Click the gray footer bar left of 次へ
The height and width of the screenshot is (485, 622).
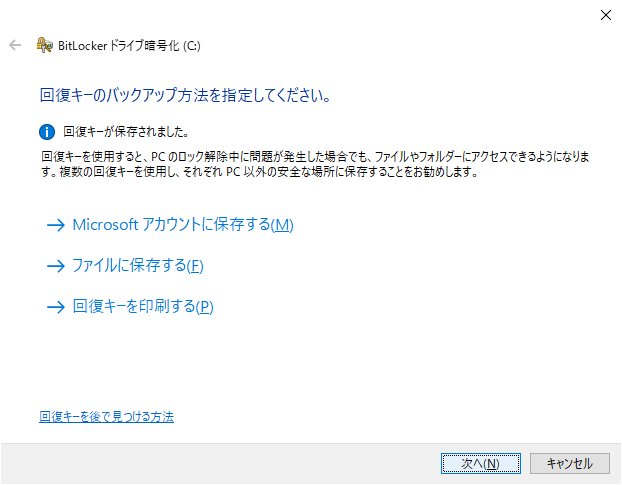220,463
